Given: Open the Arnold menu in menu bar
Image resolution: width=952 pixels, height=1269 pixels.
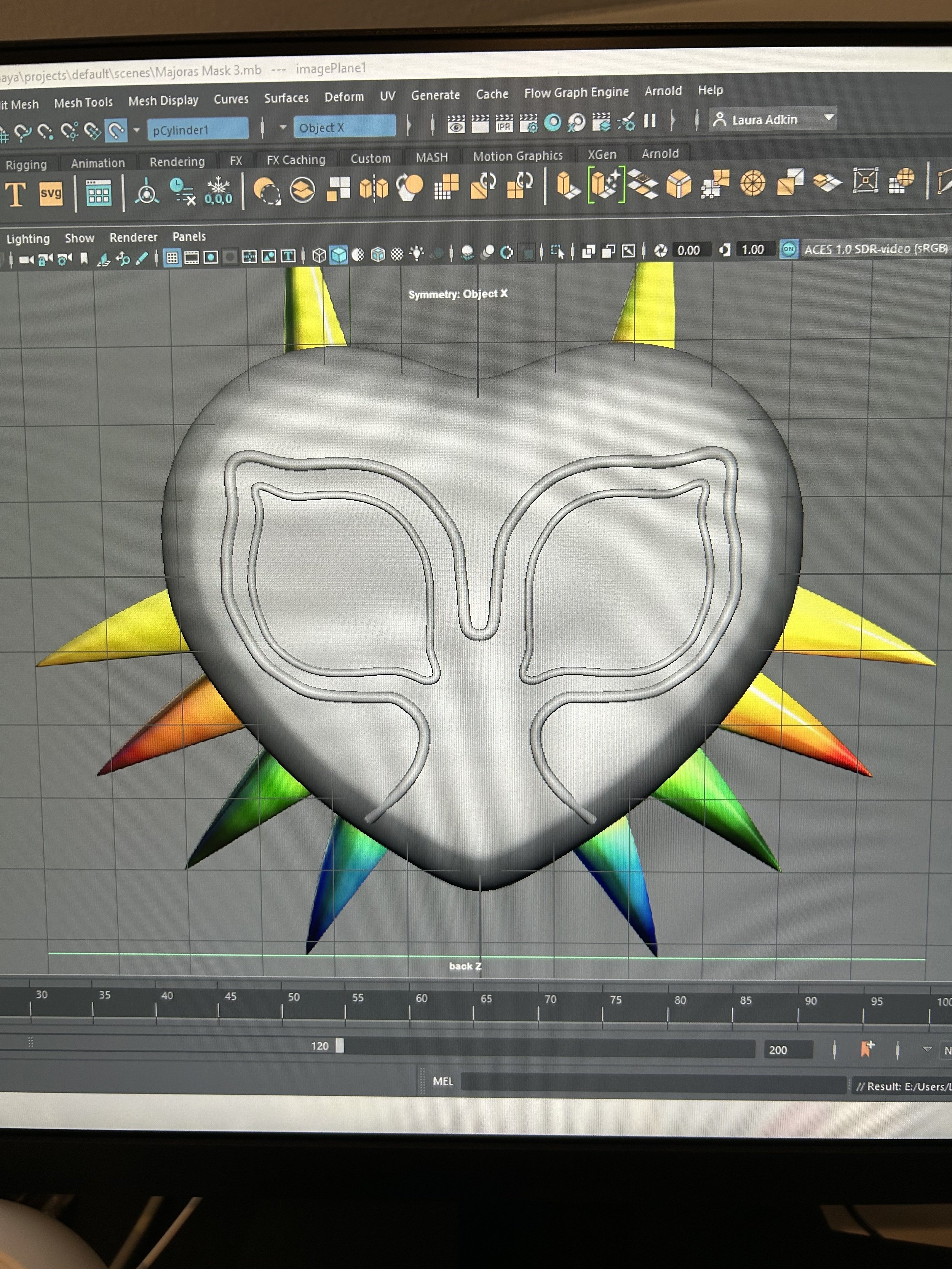Looking at the screenshot, I should click(663, 91).
